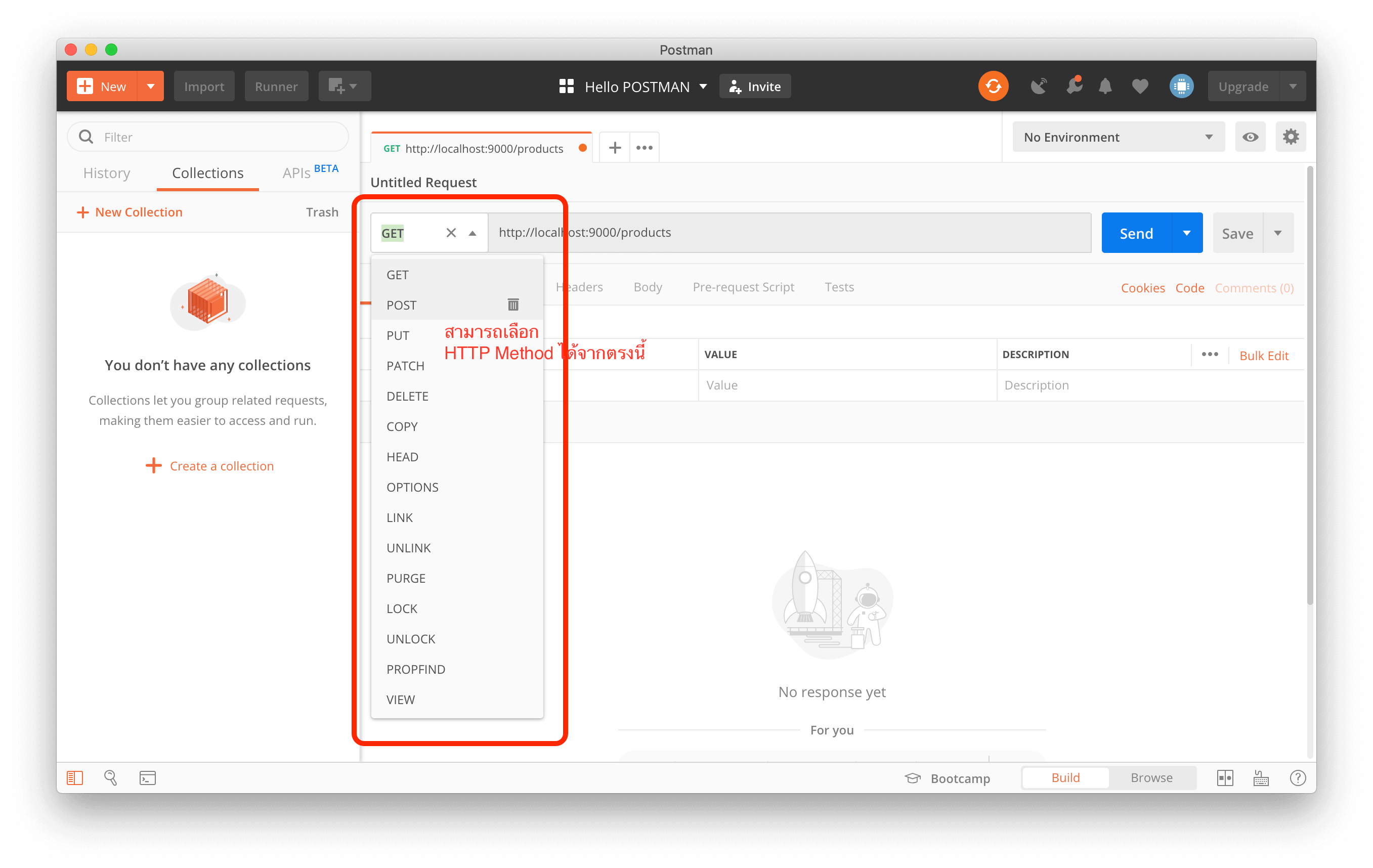Open the Runner

276,86
